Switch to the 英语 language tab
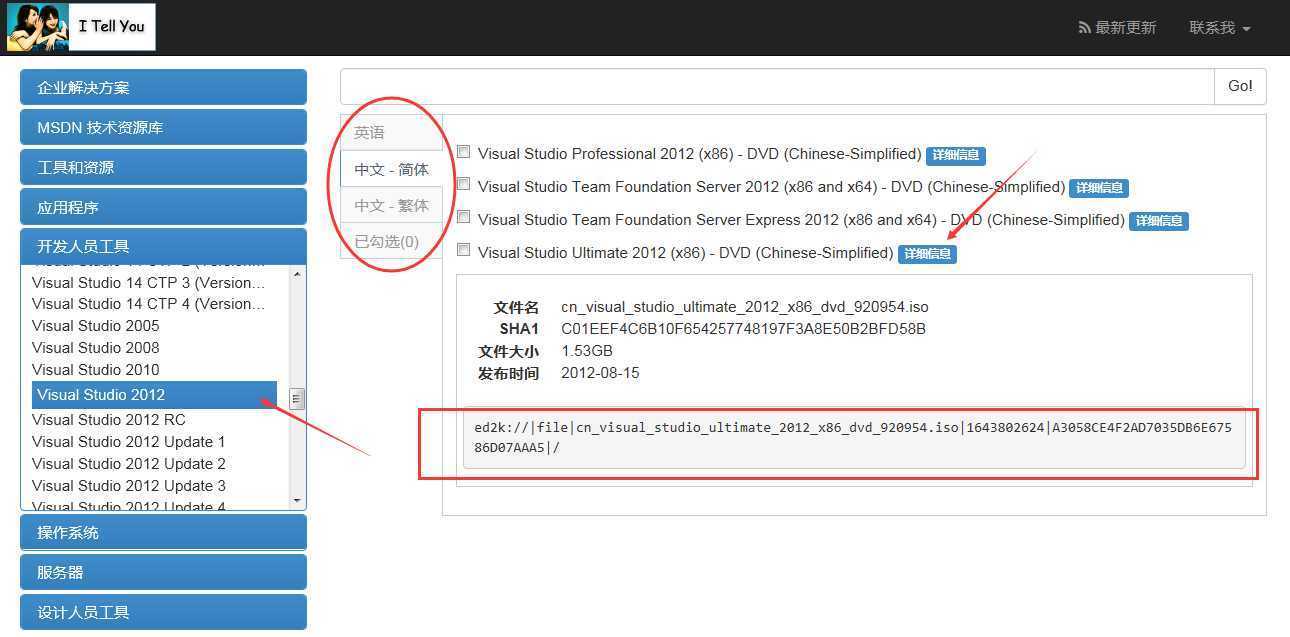 [391, 133]
